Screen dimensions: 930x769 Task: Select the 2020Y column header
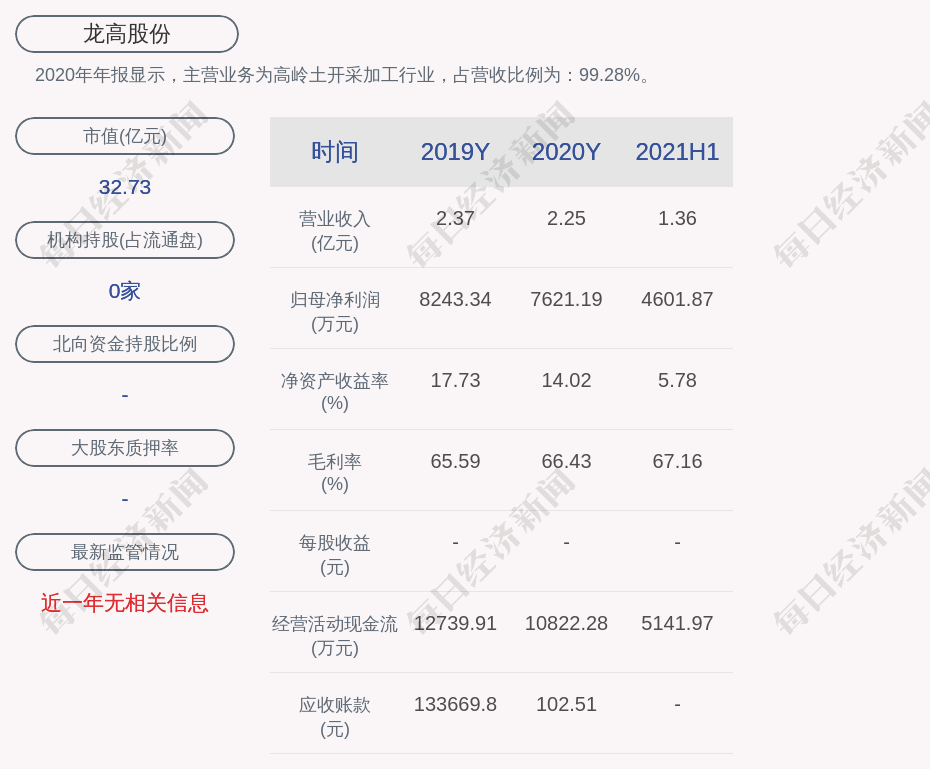(x=566, y=152)
